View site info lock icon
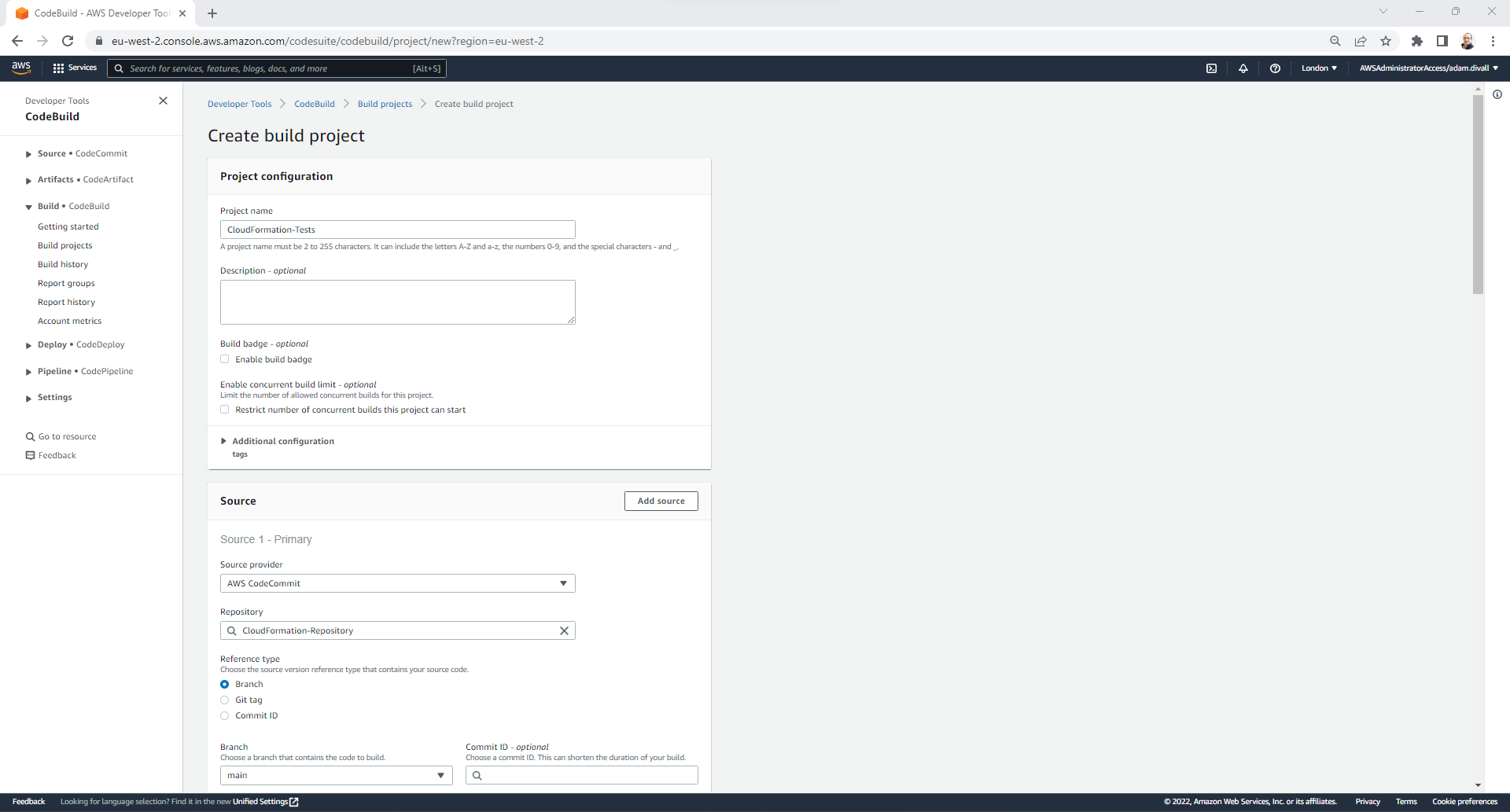The height and width of the screenshot is (812, 1510). pos(98,41)
